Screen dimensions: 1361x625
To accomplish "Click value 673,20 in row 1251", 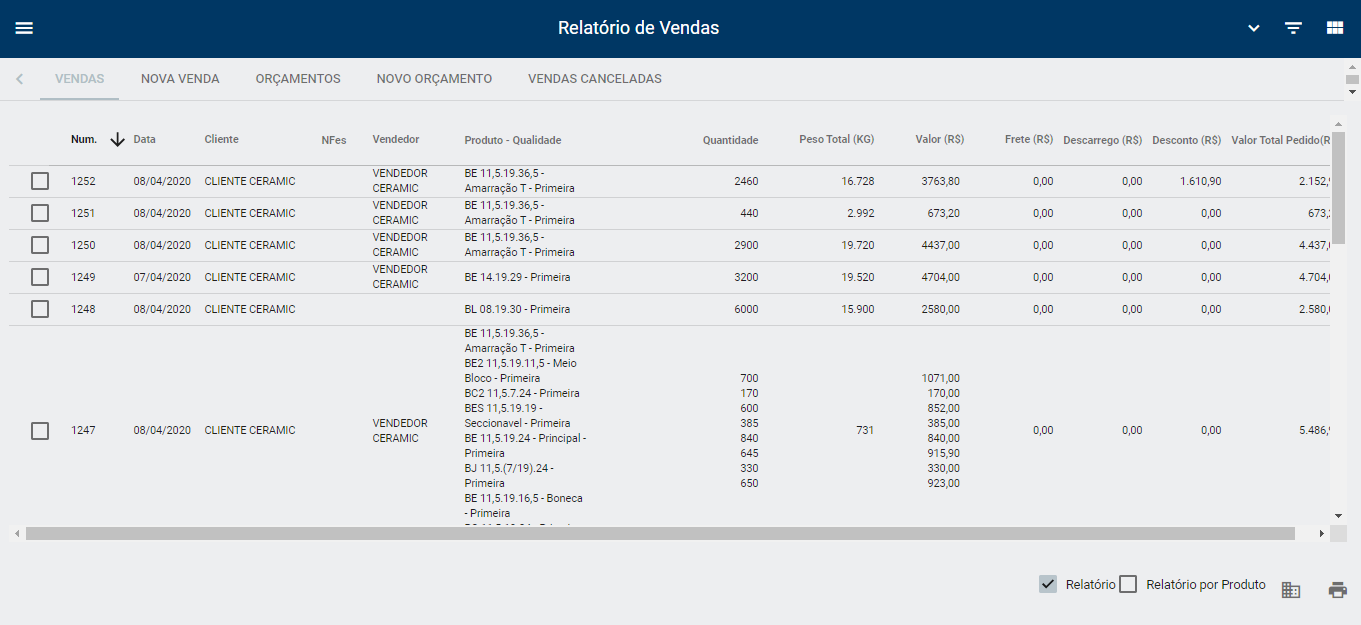I will 943,214.
